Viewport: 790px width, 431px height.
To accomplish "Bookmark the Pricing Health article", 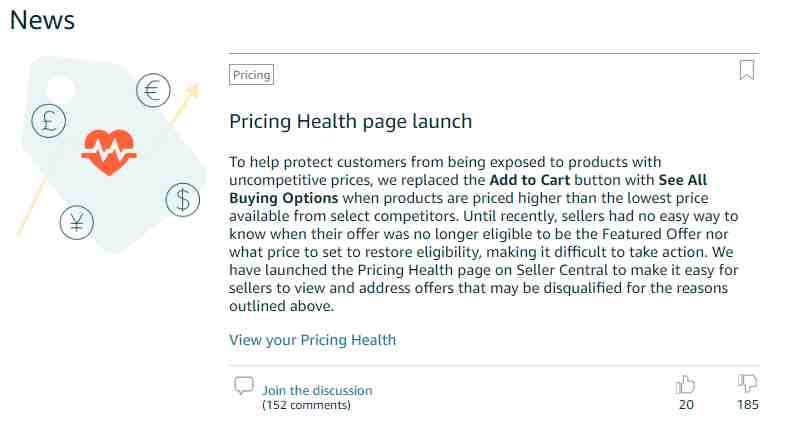I will tap(747, 70).
